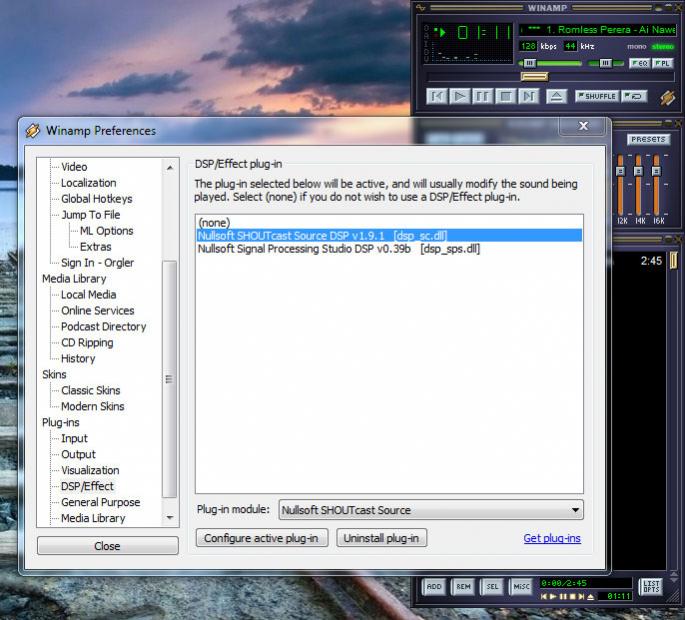This screenshot has width=685, height=620.
Task: Toggle Shuffle mode in Winamp
Action: pyautogui.click(x=597, y=96)
